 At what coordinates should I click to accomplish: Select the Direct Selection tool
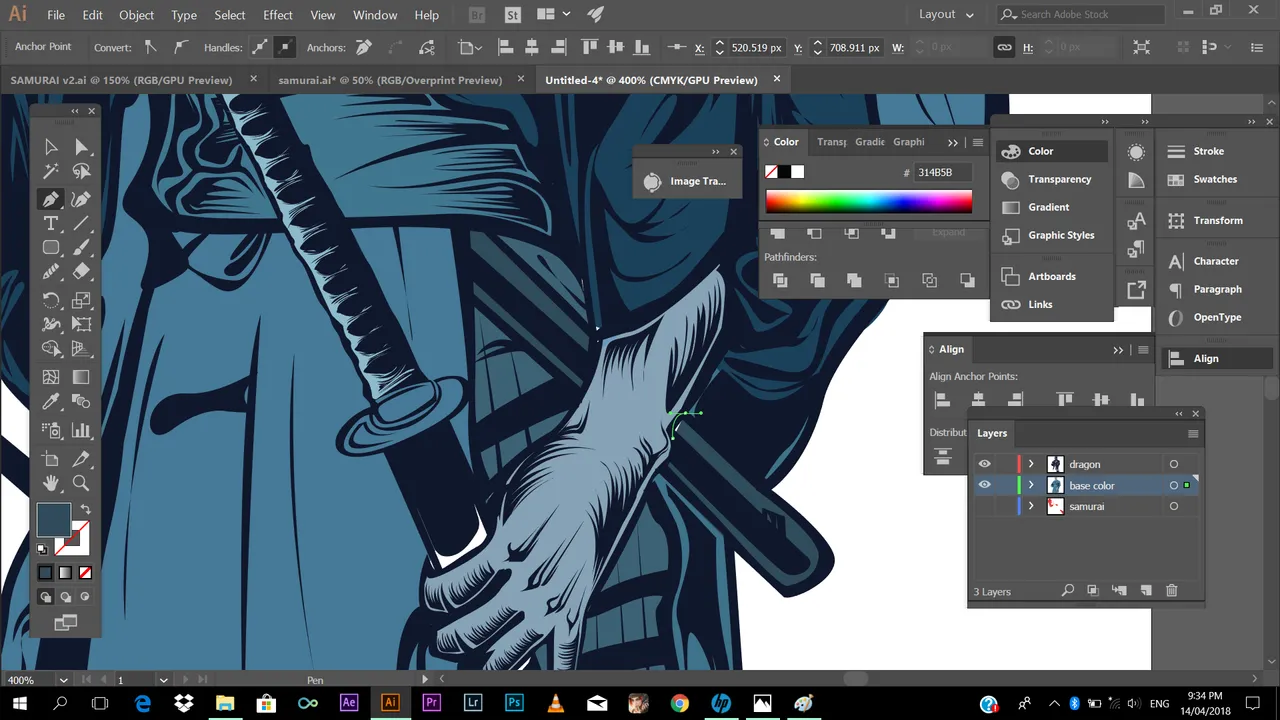(x=82, y=148)
